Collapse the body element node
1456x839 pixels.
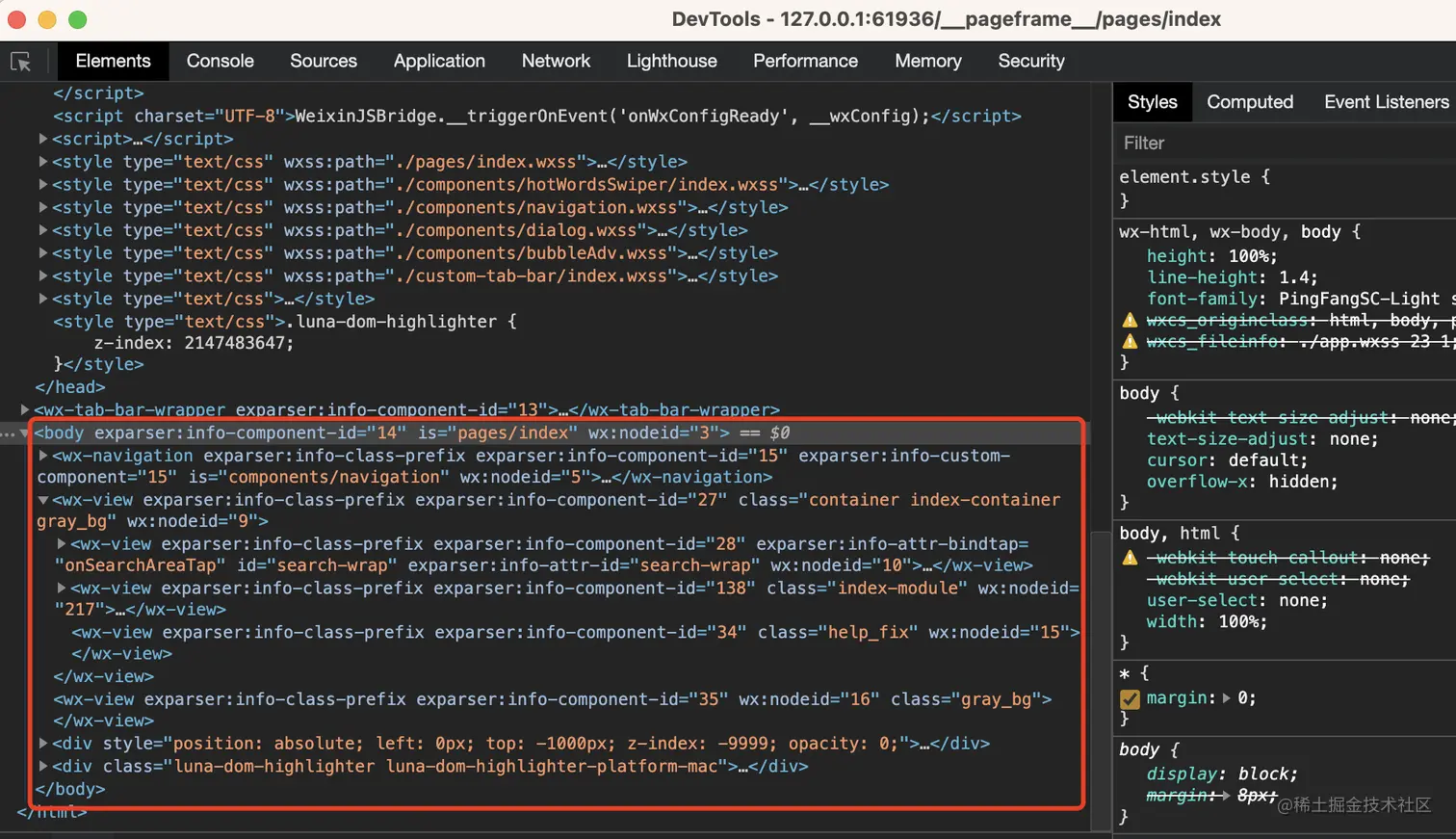[25, 433]
